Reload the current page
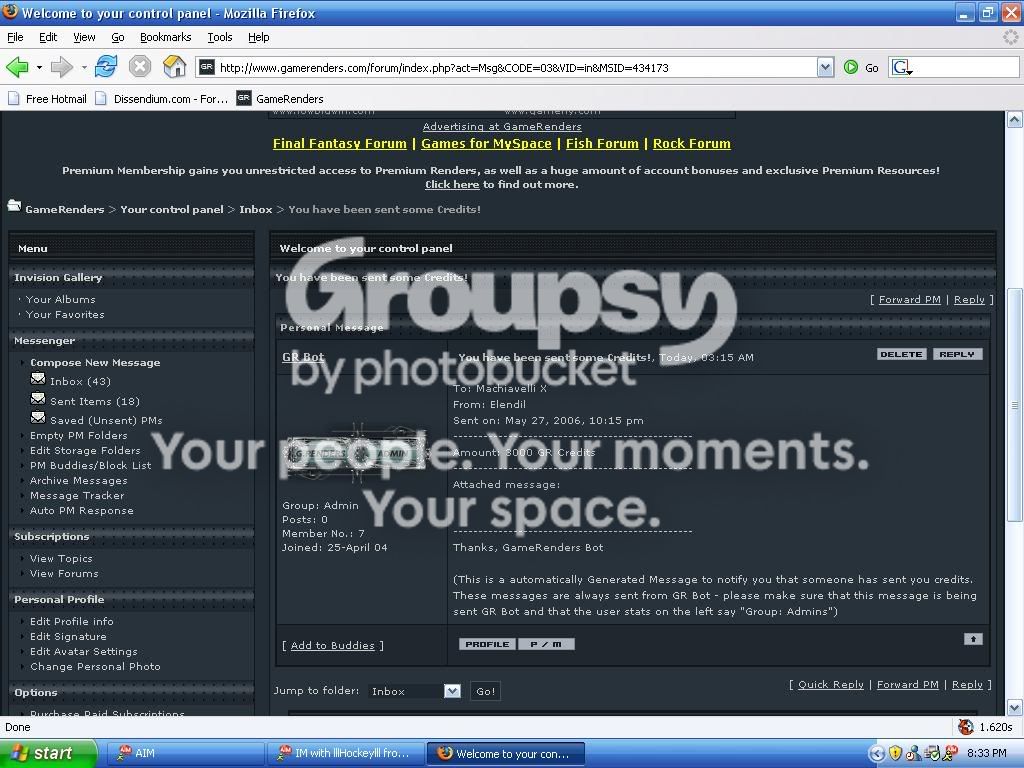 pos(106,67)
